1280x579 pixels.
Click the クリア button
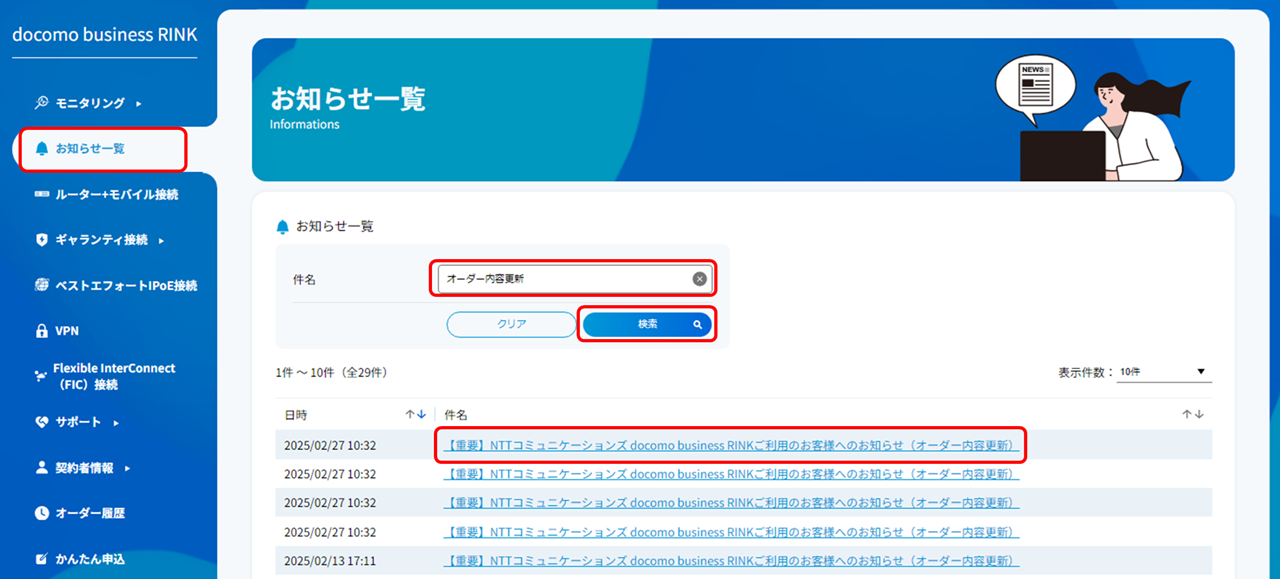click(511, 324)
